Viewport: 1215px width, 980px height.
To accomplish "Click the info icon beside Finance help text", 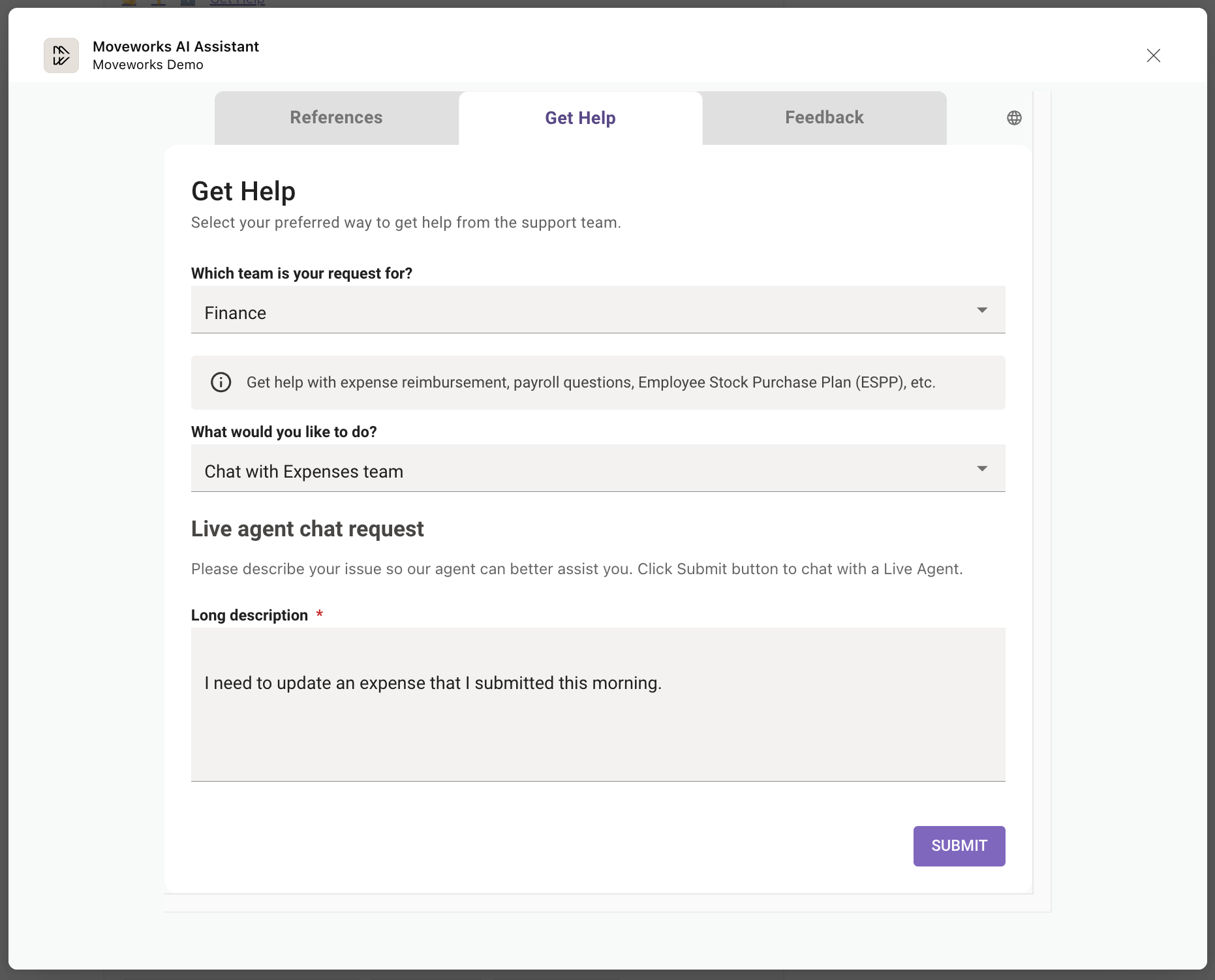I will click(x=221, y=382).
